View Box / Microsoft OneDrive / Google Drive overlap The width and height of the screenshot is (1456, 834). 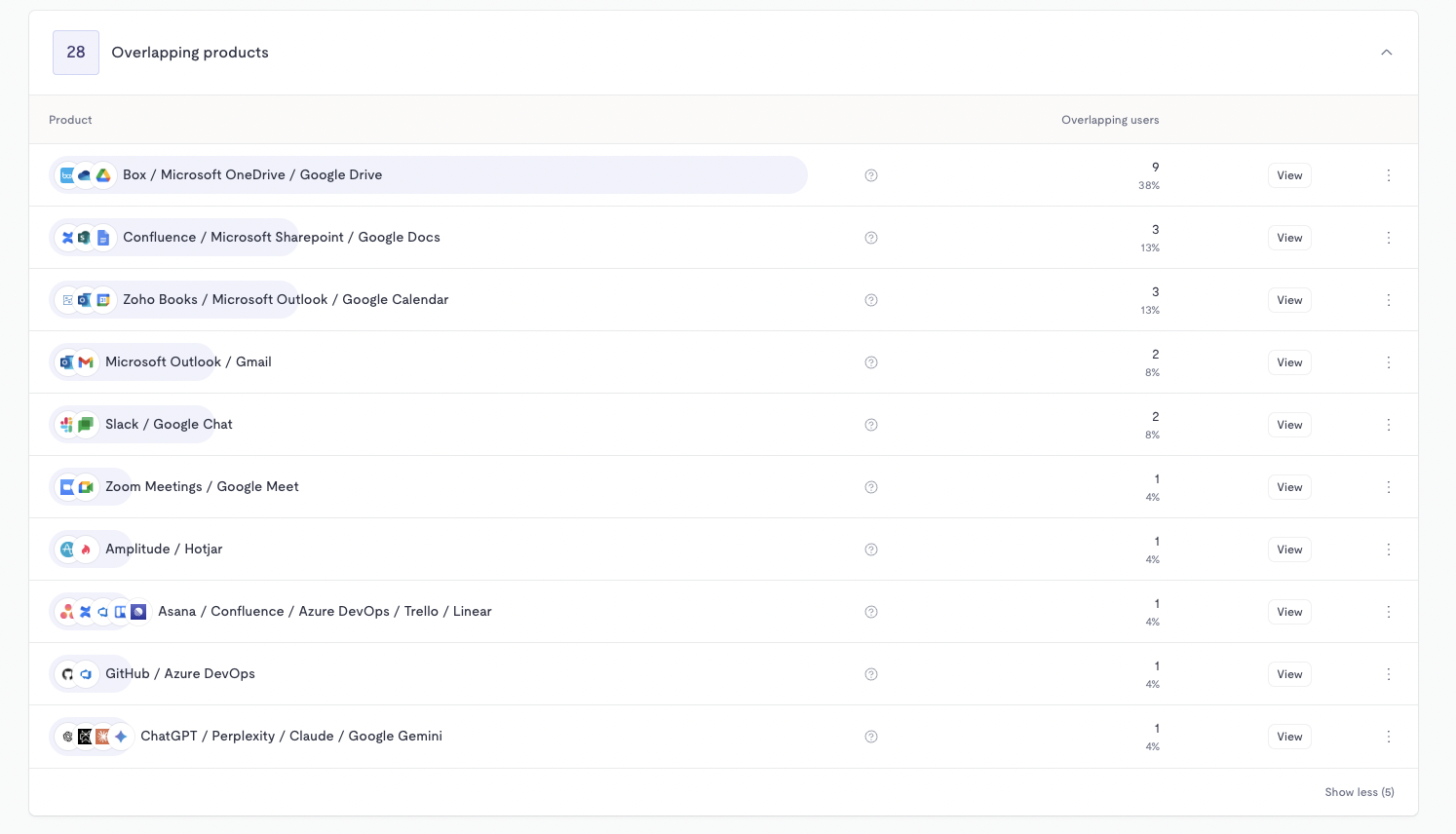pyautogui.click(x=1289, y=175)
